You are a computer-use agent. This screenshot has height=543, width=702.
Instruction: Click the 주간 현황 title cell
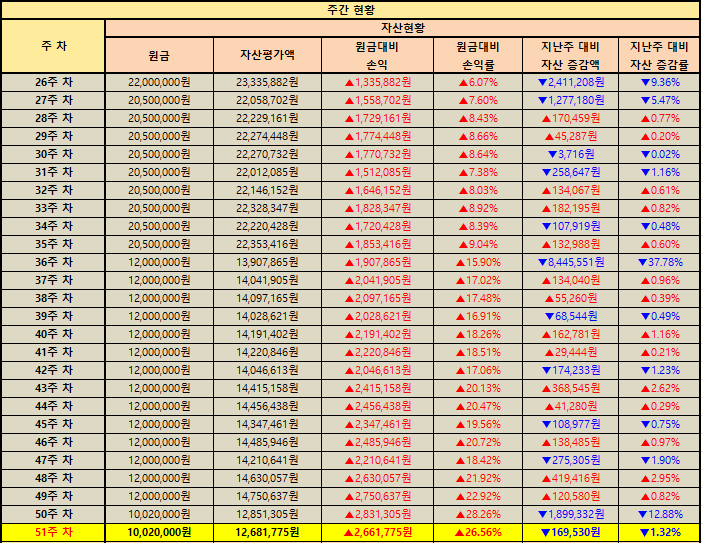tap(350, 9)
